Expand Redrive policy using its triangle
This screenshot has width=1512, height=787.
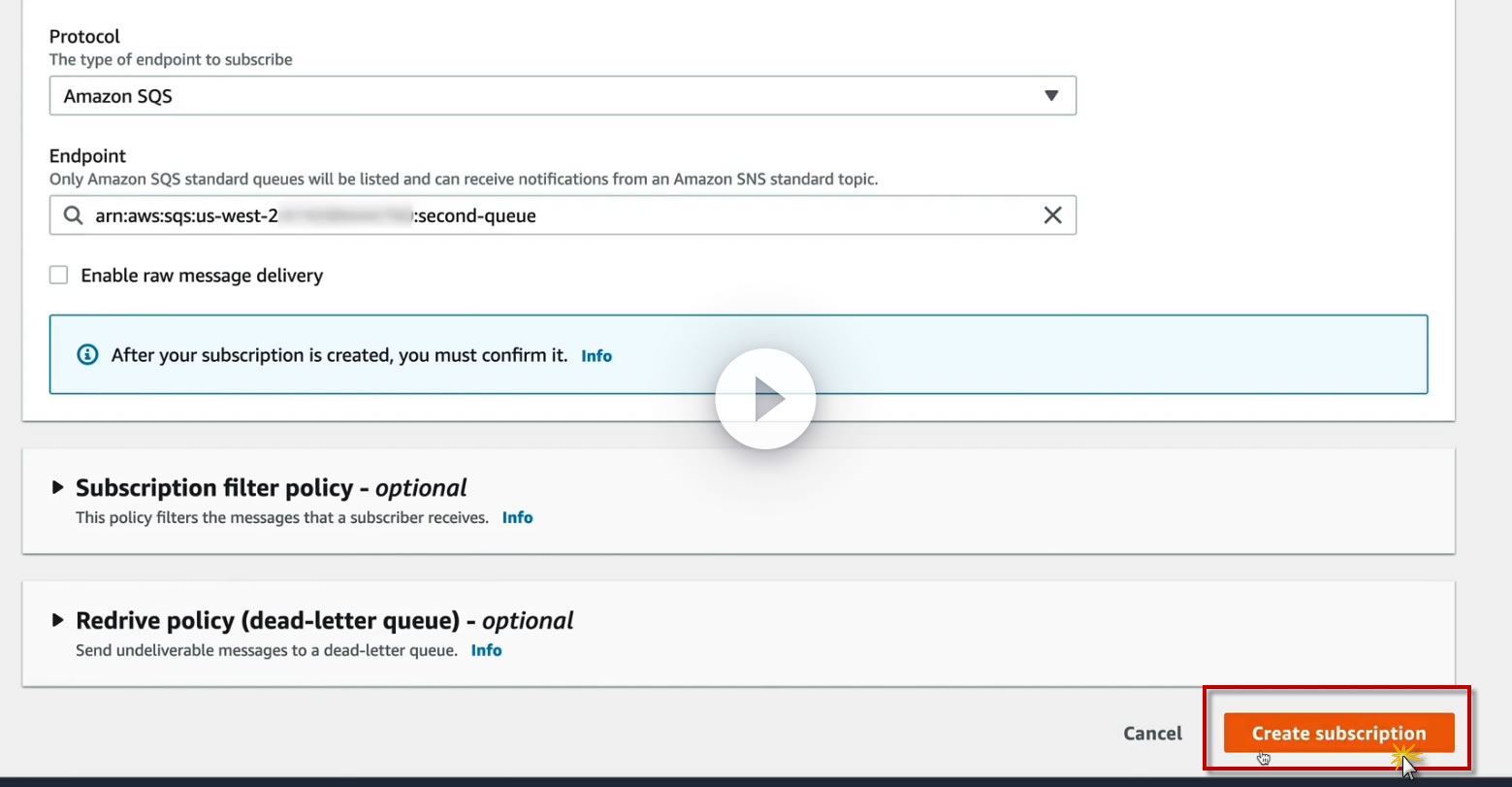pos(58,620)
